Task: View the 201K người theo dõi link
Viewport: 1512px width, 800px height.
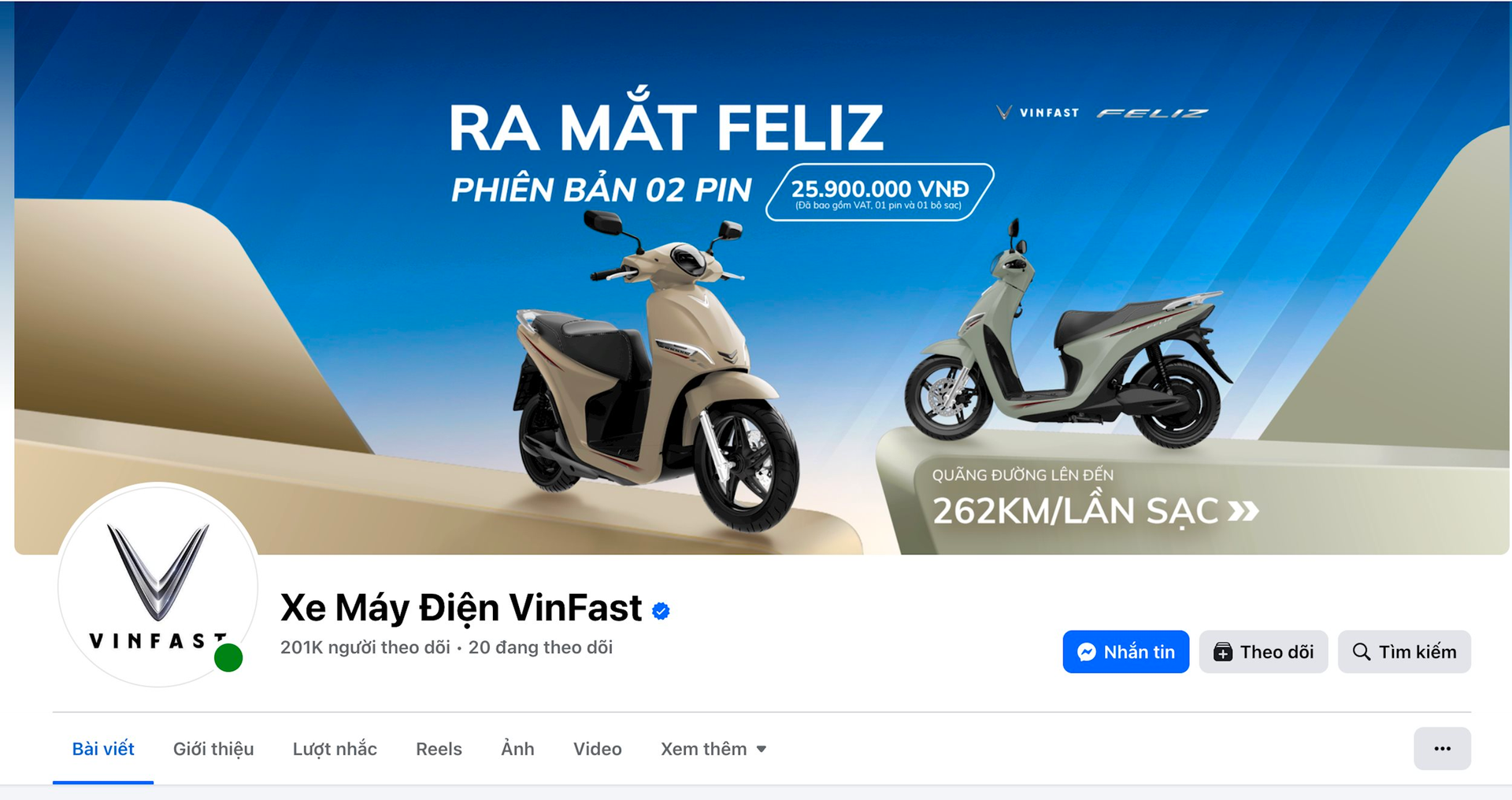Action: pos(365,647)
